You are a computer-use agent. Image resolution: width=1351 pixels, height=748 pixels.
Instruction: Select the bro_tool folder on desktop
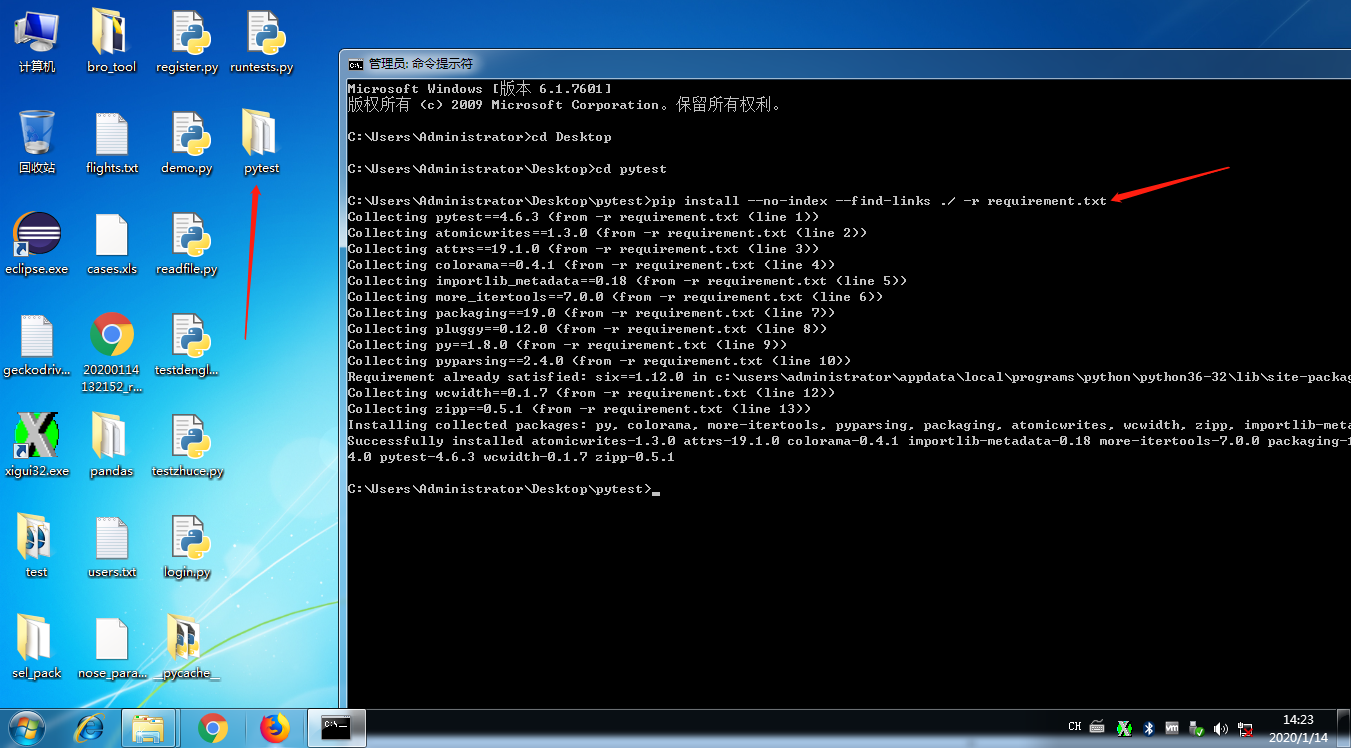point(111,40)
